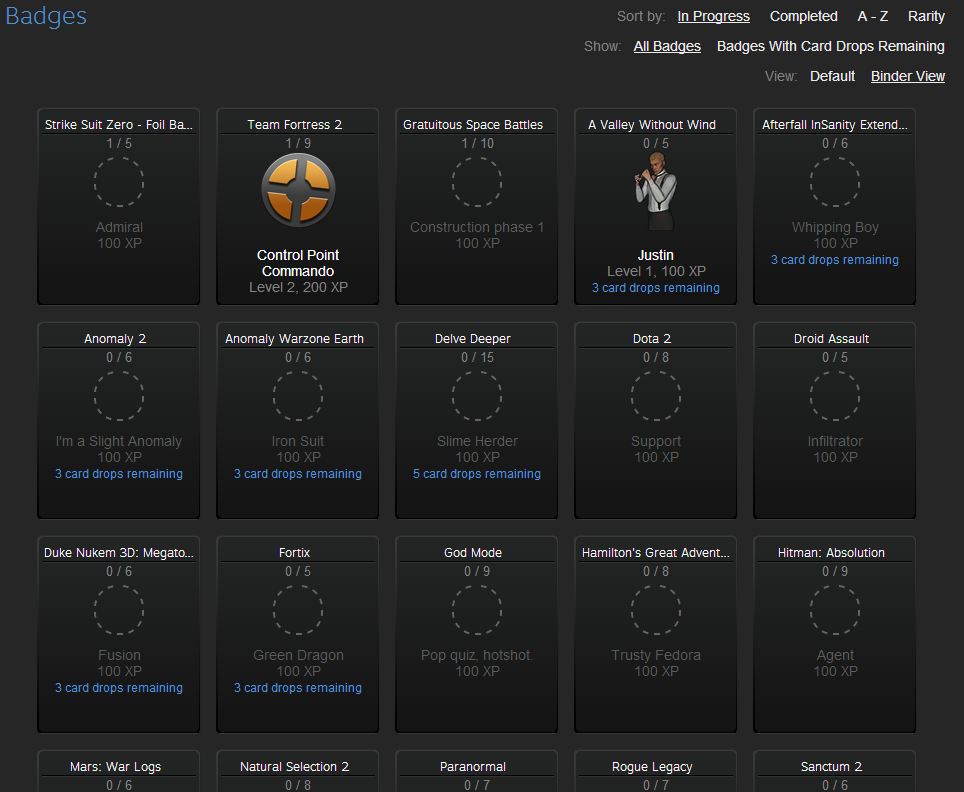Open the Gratuitous Space Battles card title

[473, 125]
